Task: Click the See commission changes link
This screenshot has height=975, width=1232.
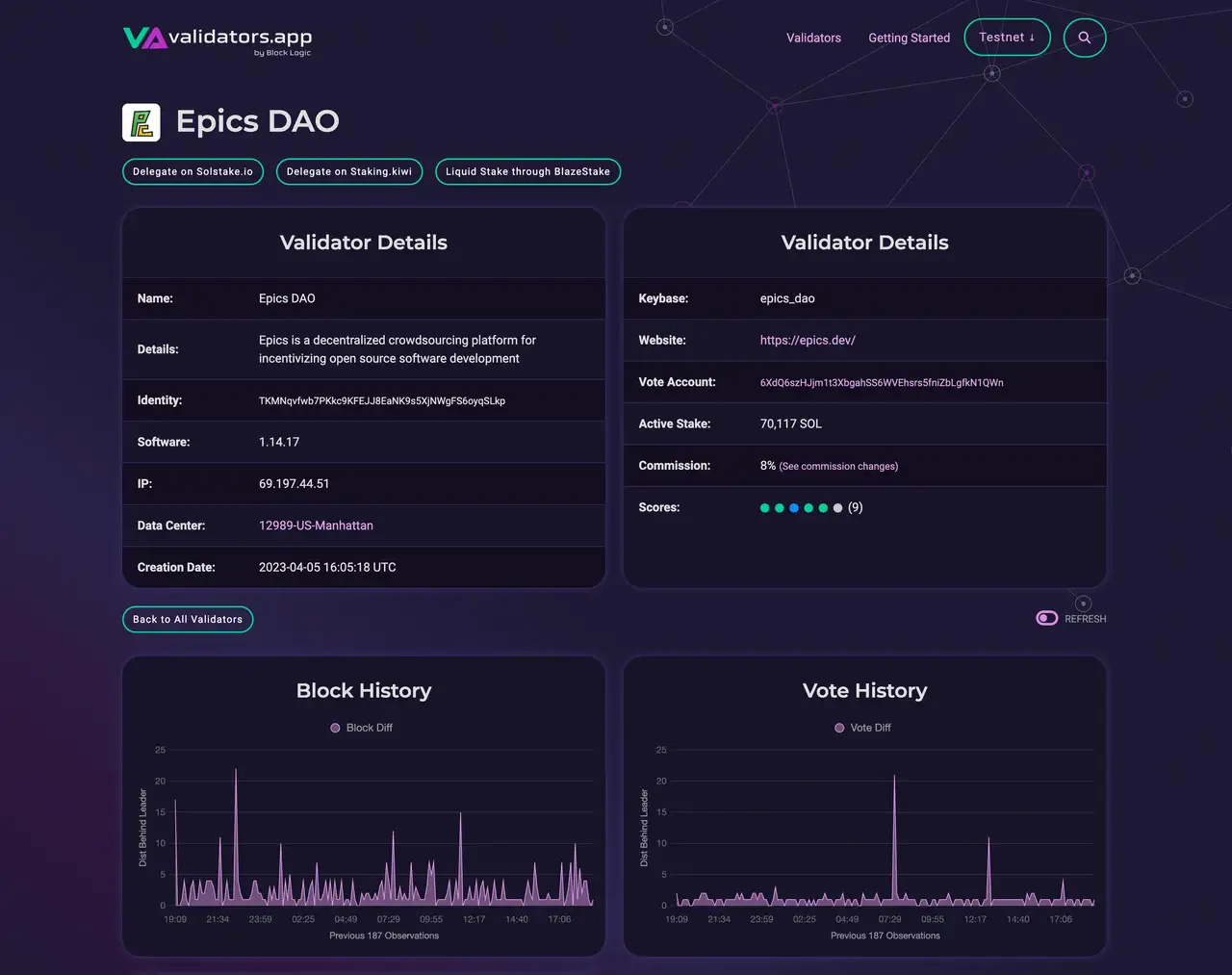Action: [x=837, y=466]
